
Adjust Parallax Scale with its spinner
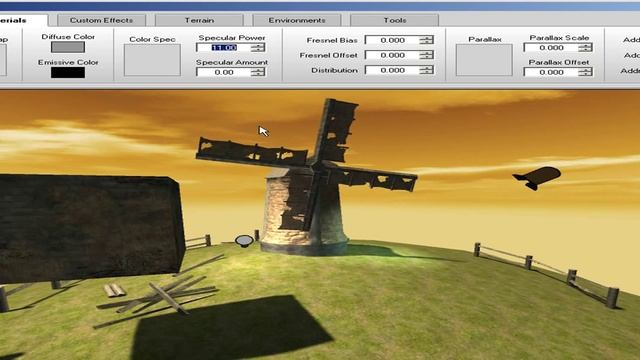click(x=585, y=47)
